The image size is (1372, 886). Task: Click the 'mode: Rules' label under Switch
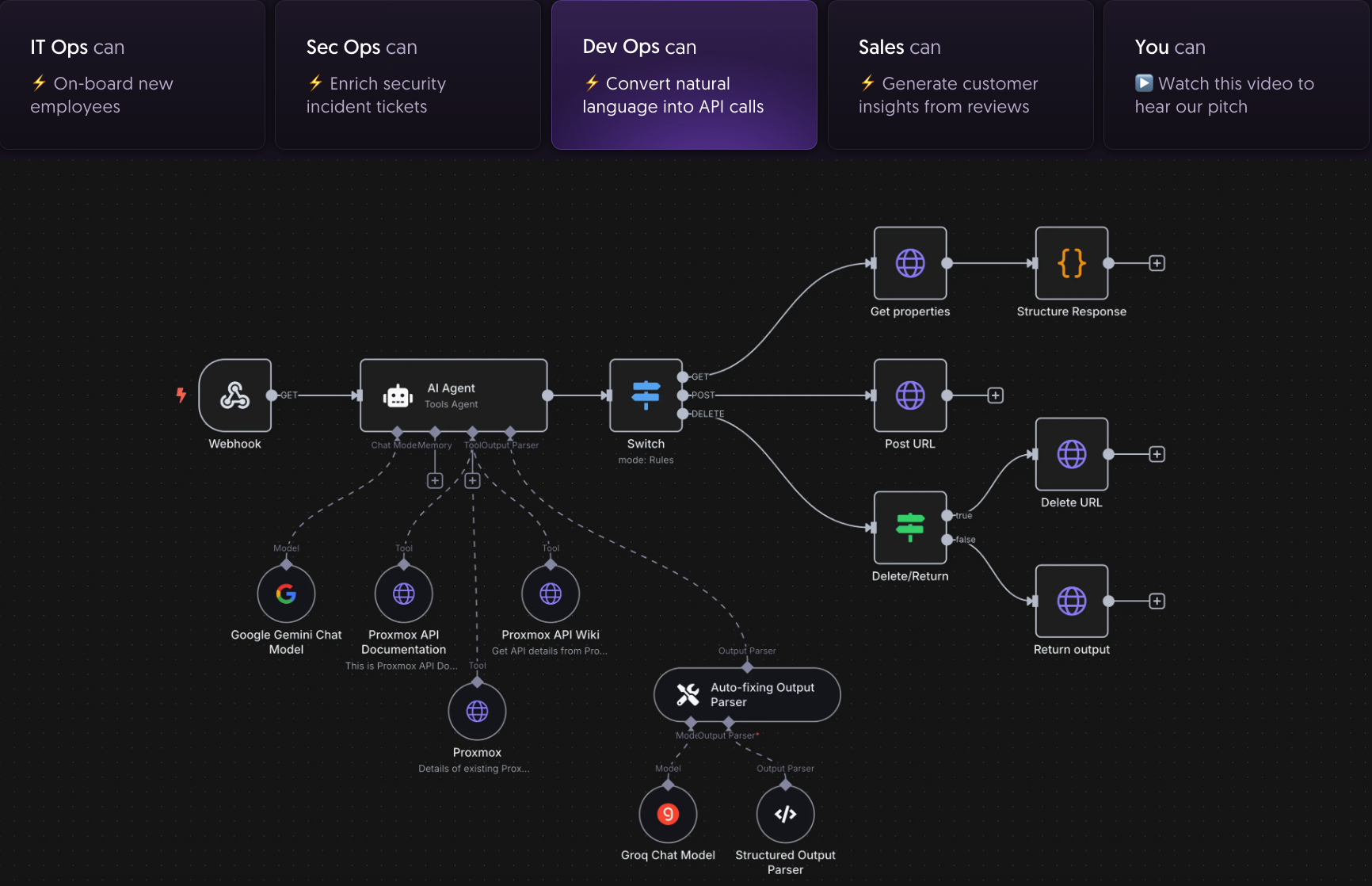click(x=646, y=460)
